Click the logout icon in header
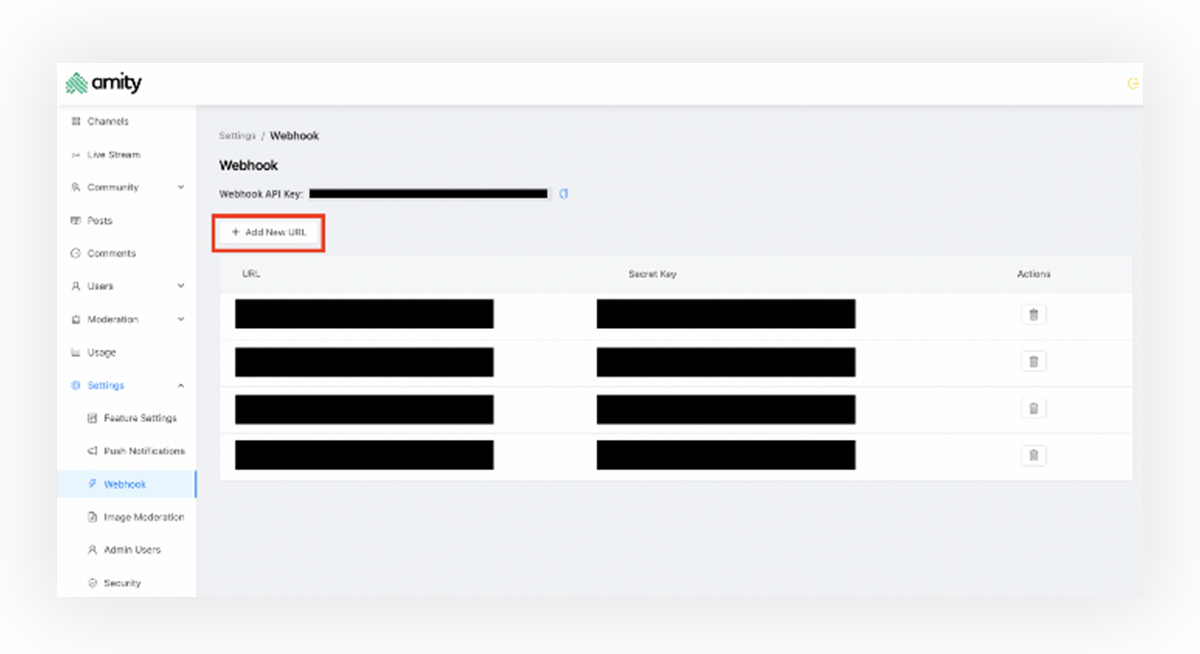Screen dimensions: 1200x654 click(1133, 84)
